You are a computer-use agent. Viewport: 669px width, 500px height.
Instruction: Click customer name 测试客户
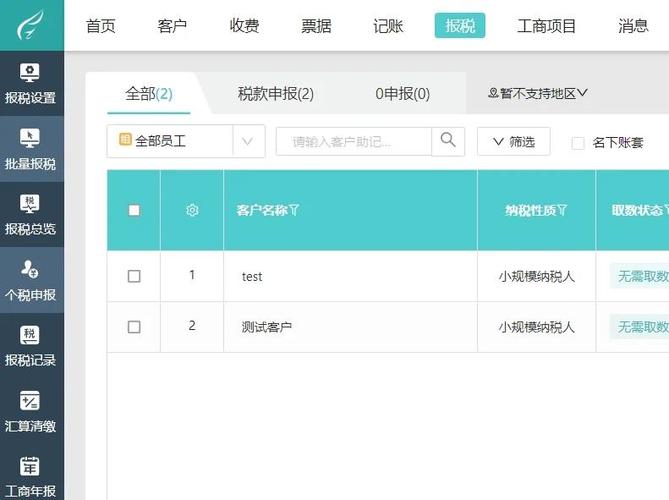pyautogui.click(x=267, y=327)
